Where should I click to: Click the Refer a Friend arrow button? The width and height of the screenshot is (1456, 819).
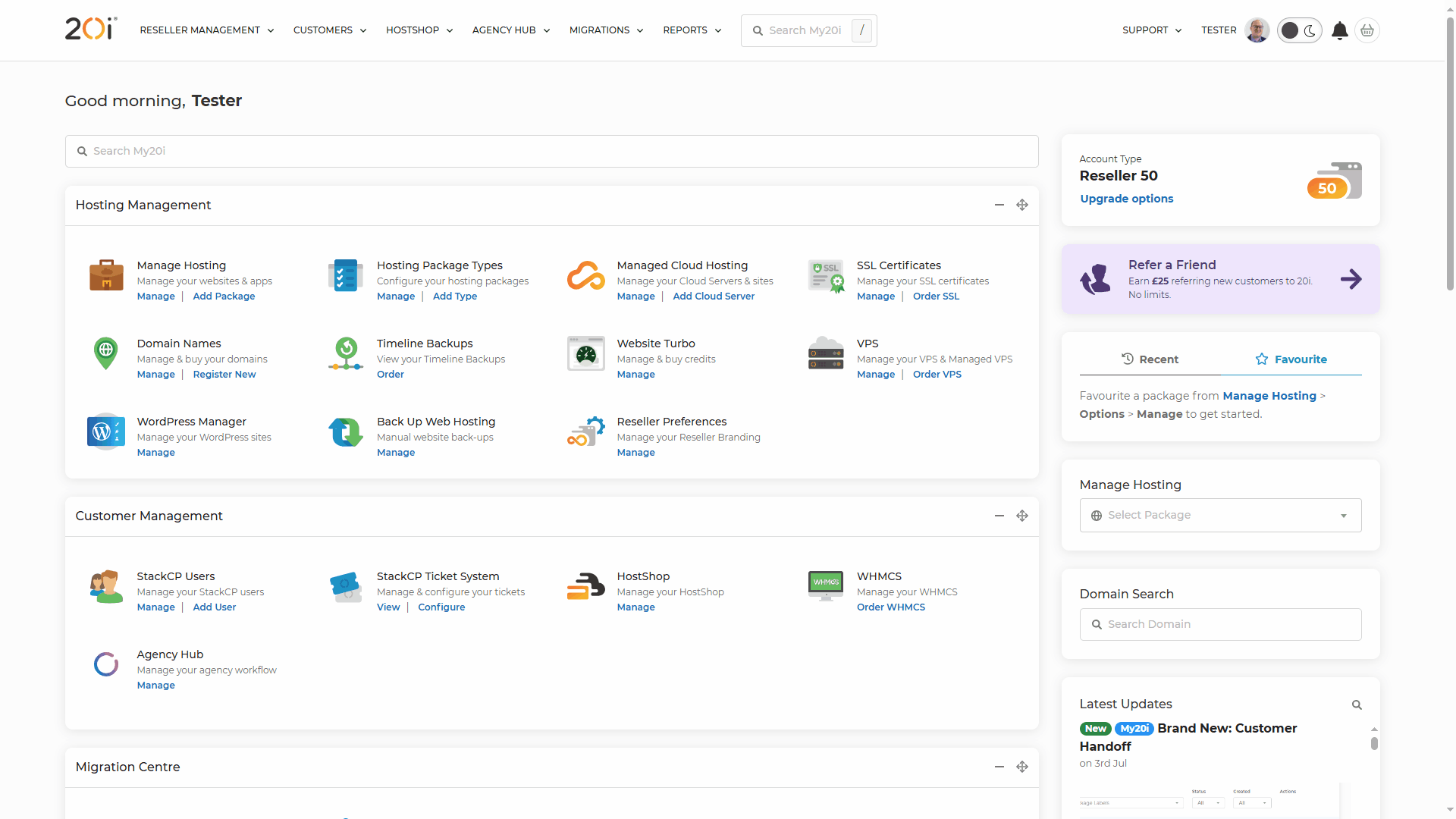point(1350,280)
